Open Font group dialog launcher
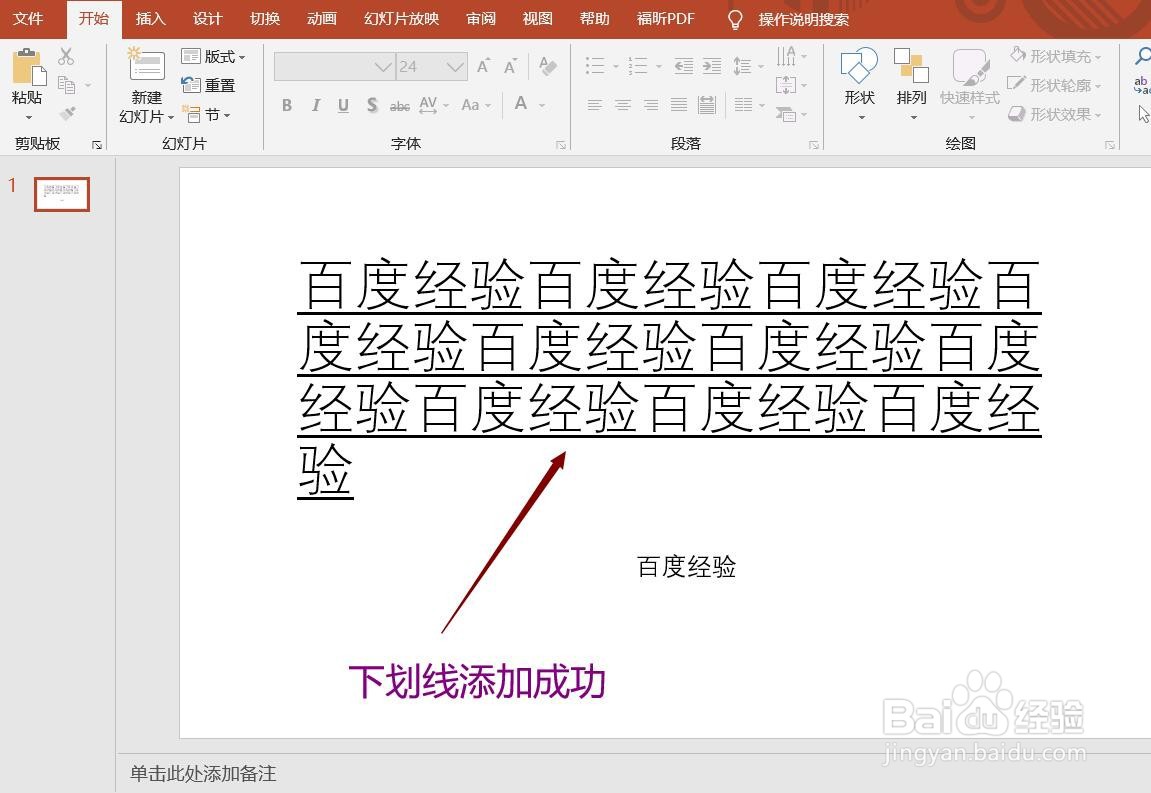1151x793 pixels. click(561, 145)
